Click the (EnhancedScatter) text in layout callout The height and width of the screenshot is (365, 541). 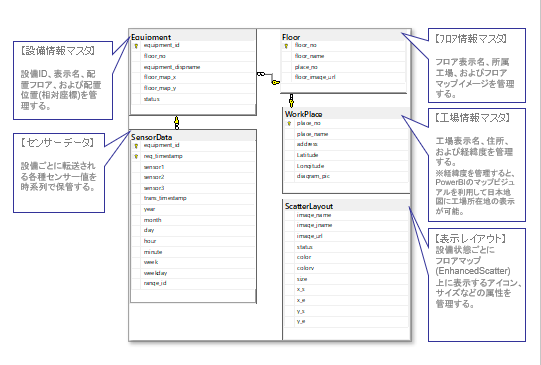pyautogui.click(x=473, y=271)
